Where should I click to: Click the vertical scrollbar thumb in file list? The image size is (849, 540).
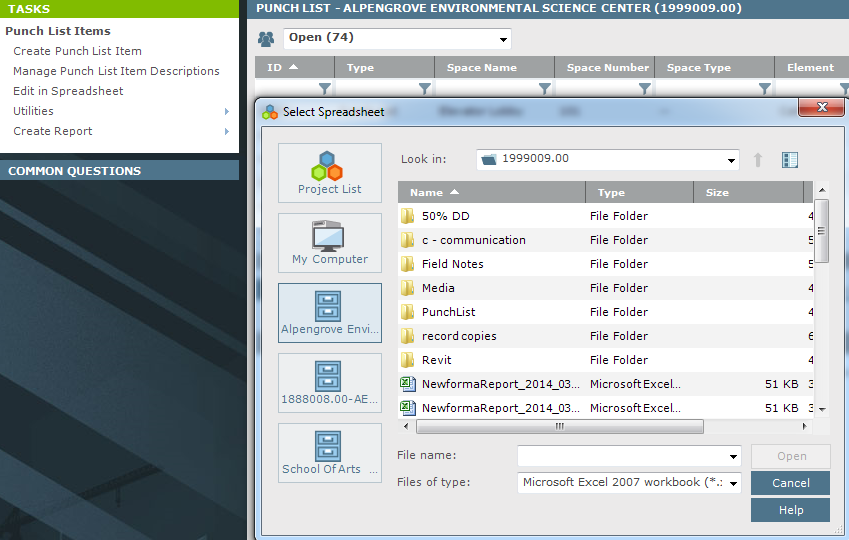click(x=821, y=231)
